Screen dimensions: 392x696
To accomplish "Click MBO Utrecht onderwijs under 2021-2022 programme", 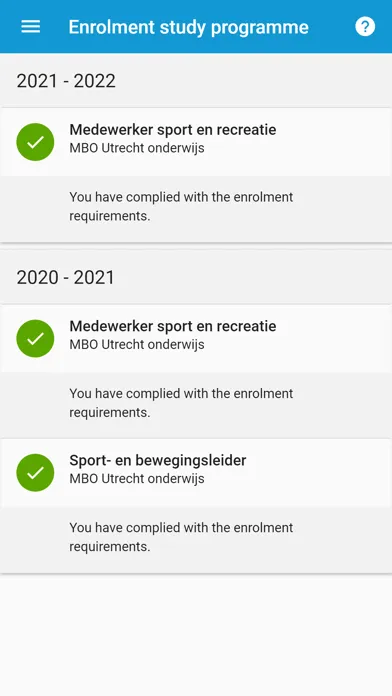I will (137, 148).
